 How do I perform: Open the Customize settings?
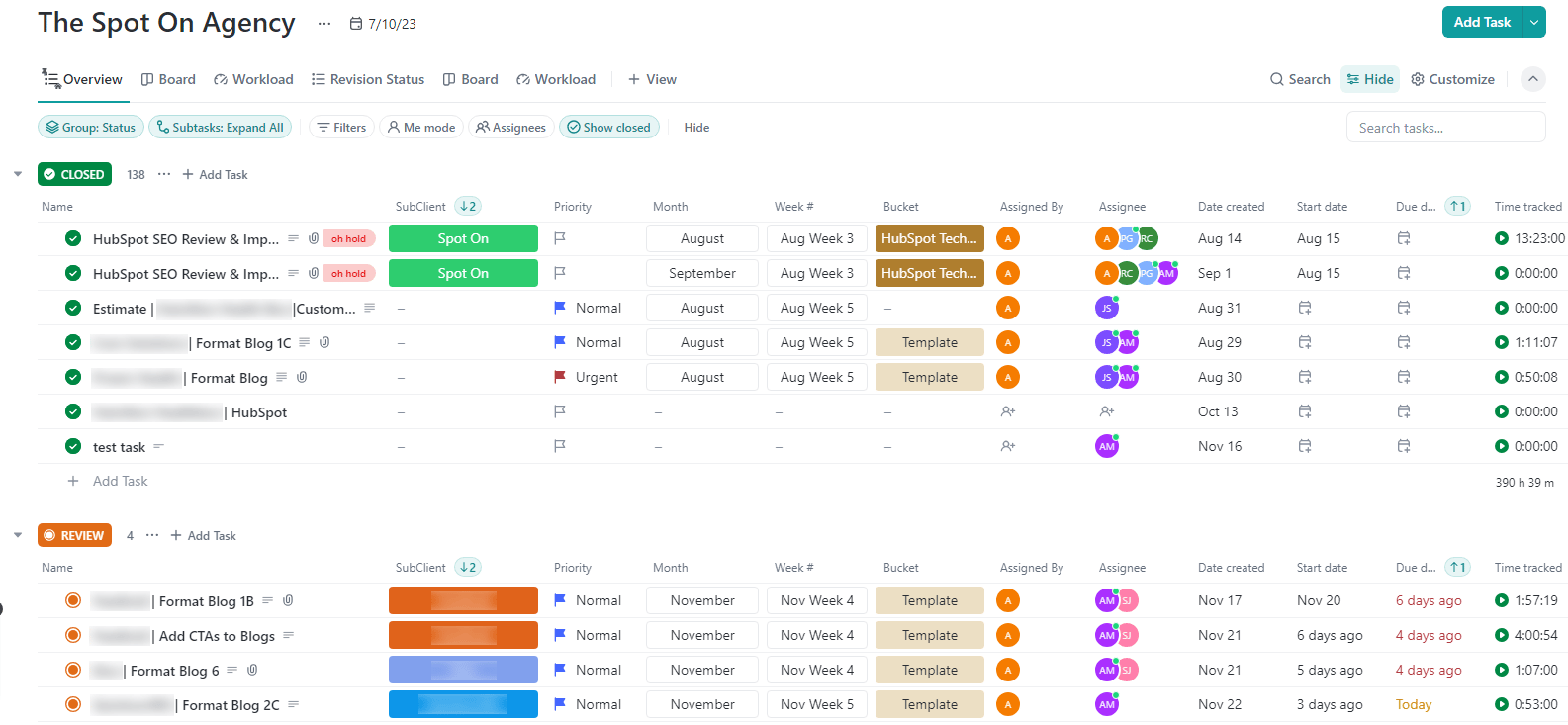(1452, 79)
